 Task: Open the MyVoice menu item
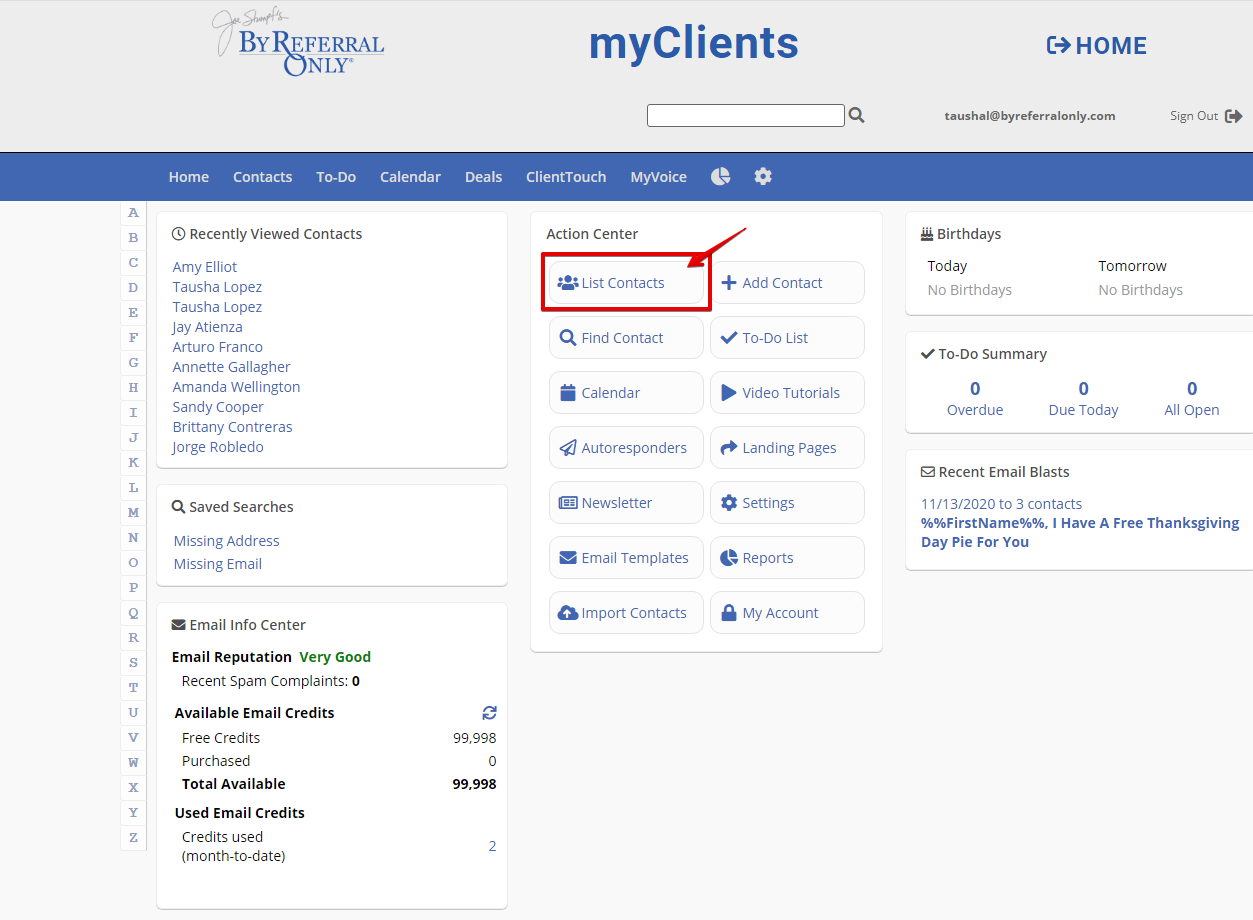(x=659, y=177)
